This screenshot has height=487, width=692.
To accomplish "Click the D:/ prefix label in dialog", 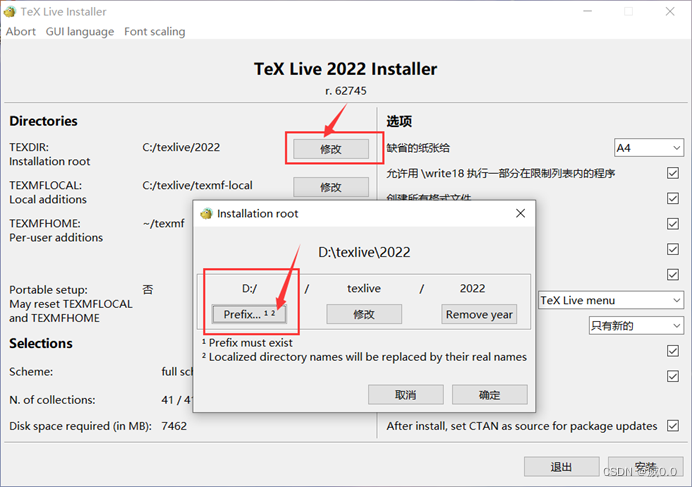I will coord(249,288).
